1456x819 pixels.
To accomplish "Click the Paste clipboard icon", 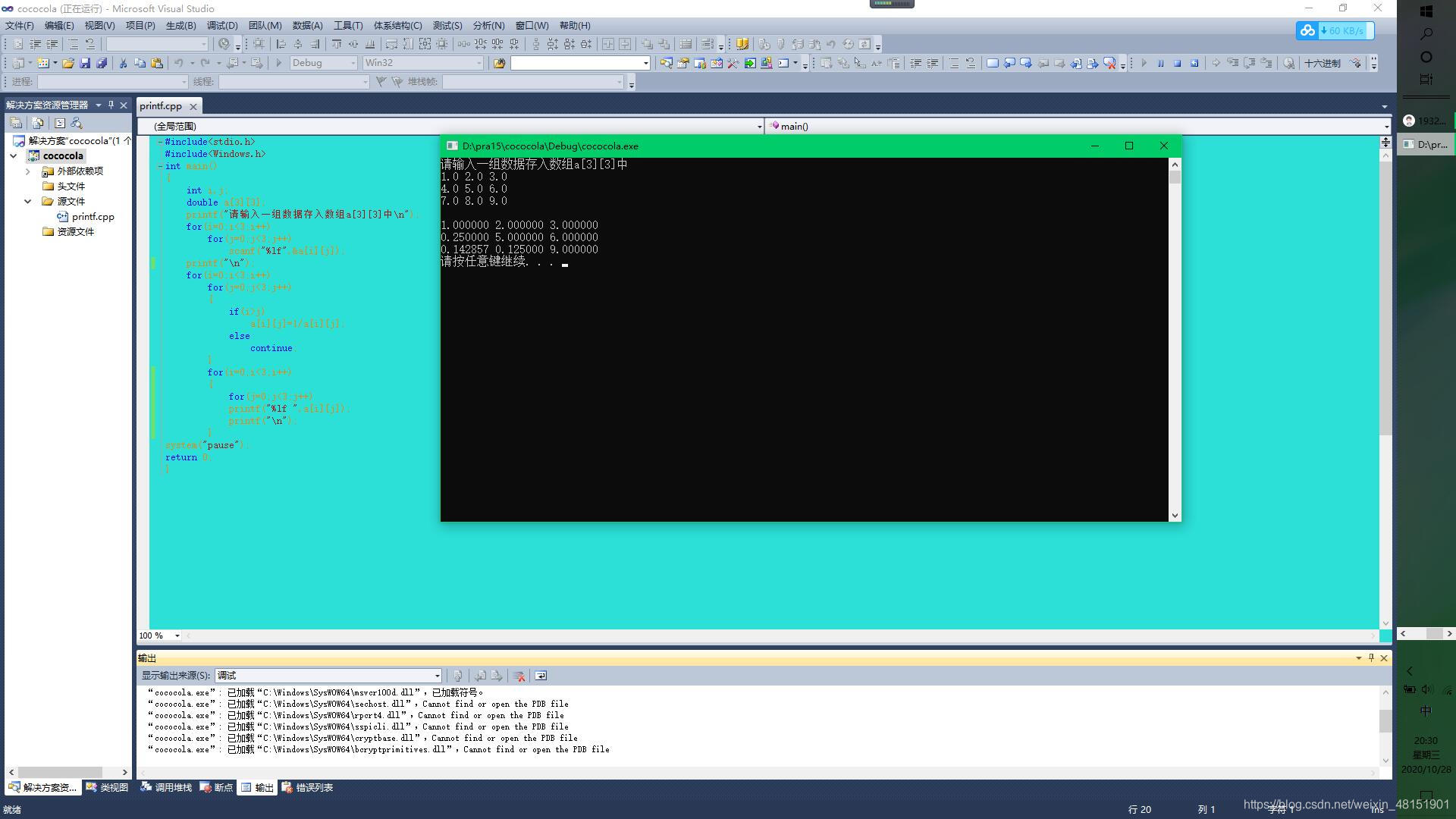I will tap(157, 63).
